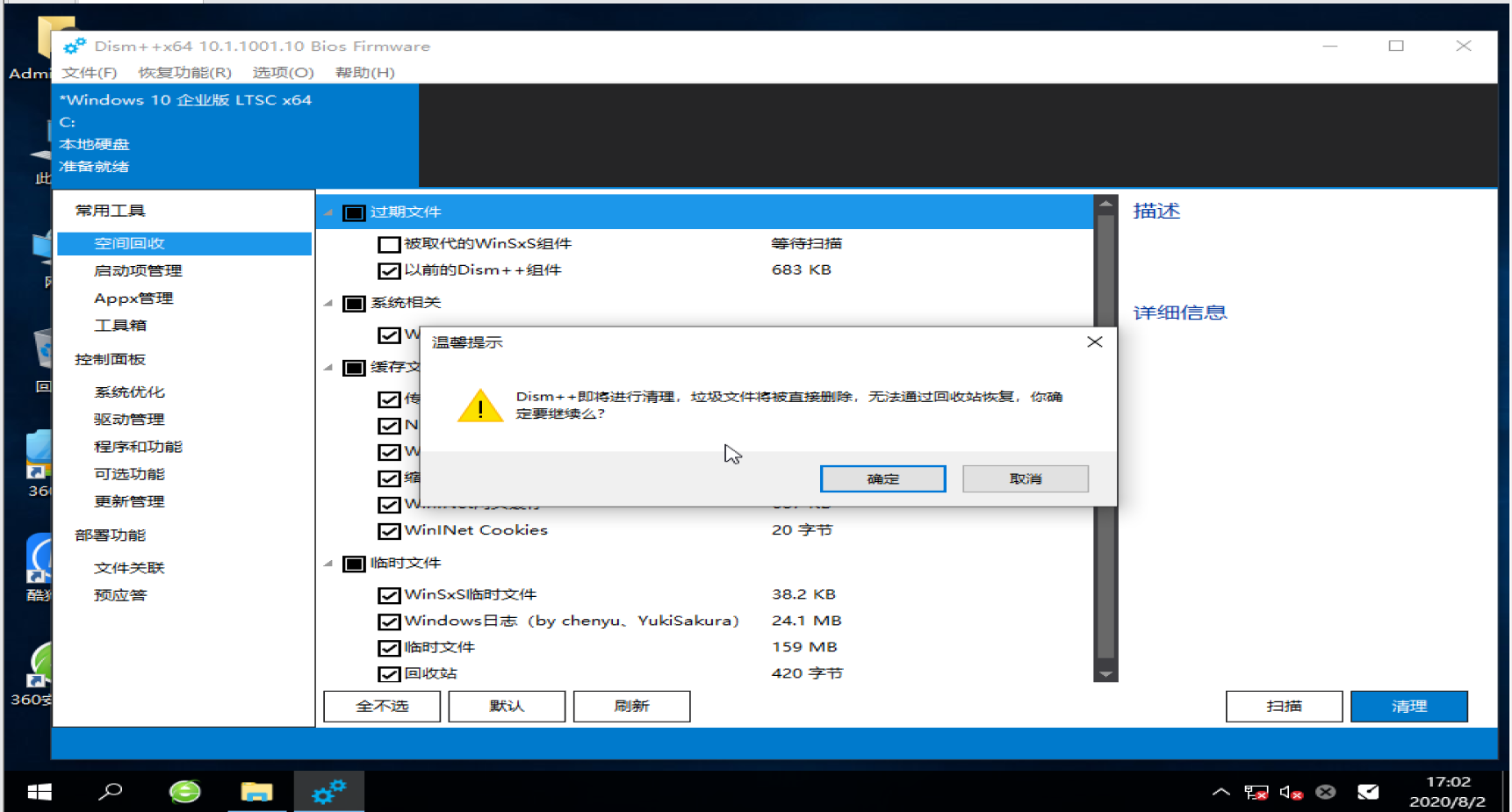
Task: Click 159 MB size value
Action: click(804, 647)
